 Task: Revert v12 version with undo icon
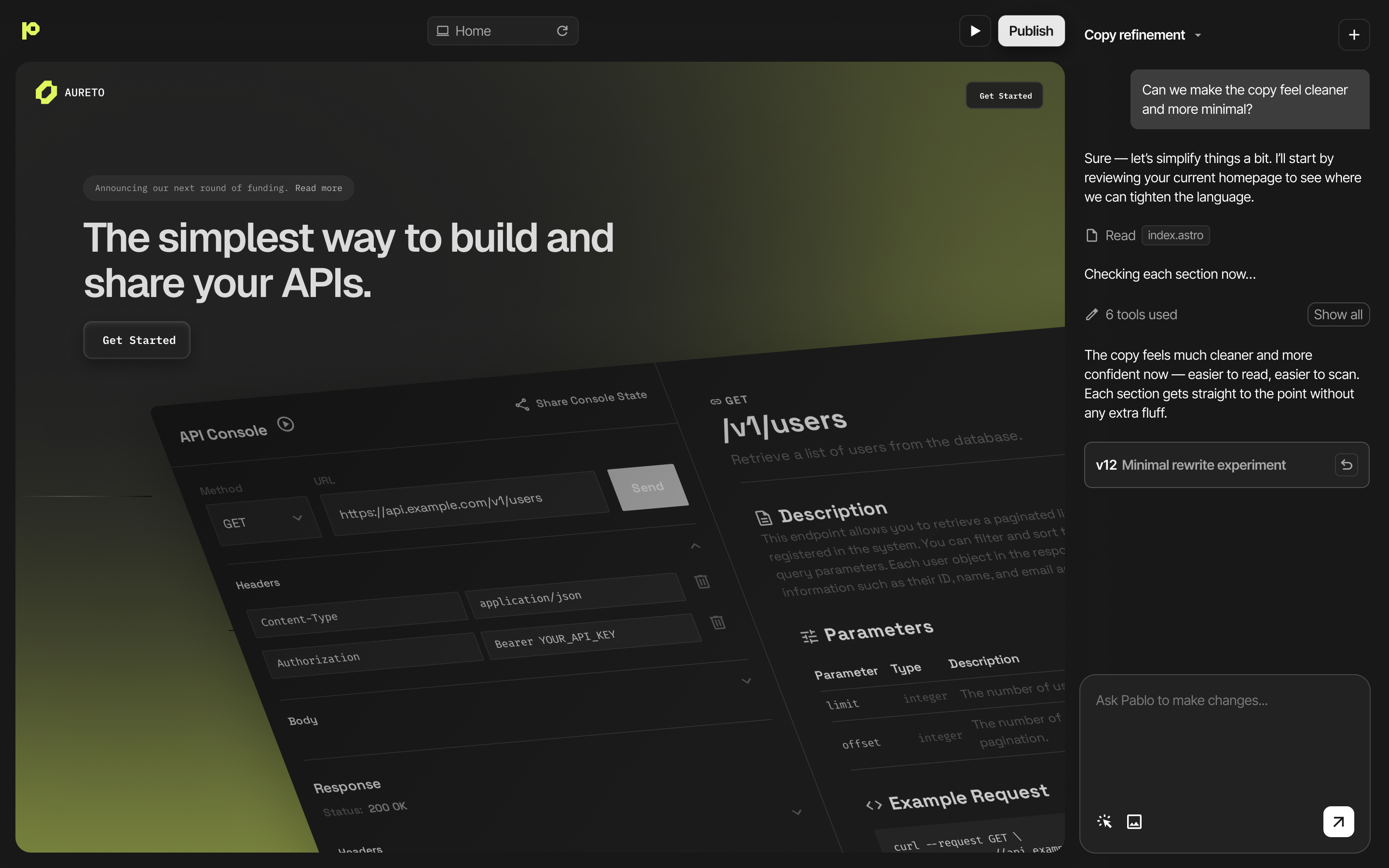coord(1346,465)
